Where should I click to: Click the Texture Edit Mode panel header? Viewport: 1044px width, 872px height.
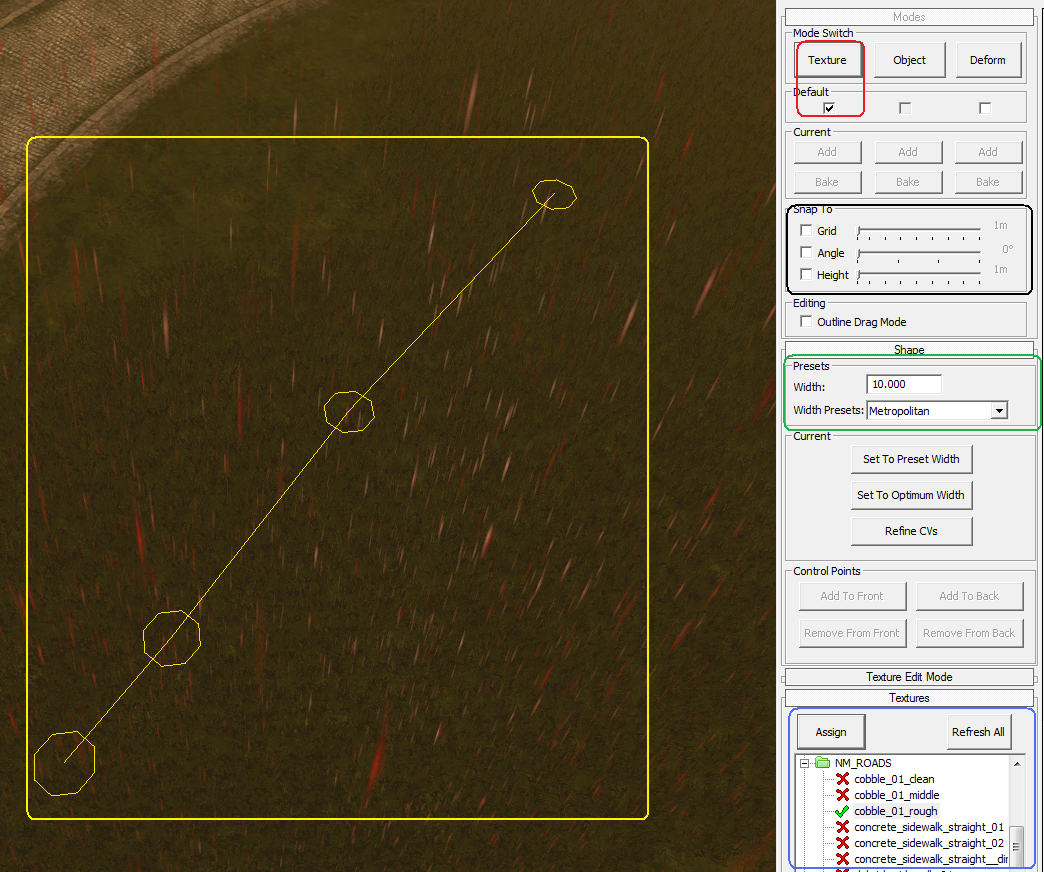coord(909,676)
